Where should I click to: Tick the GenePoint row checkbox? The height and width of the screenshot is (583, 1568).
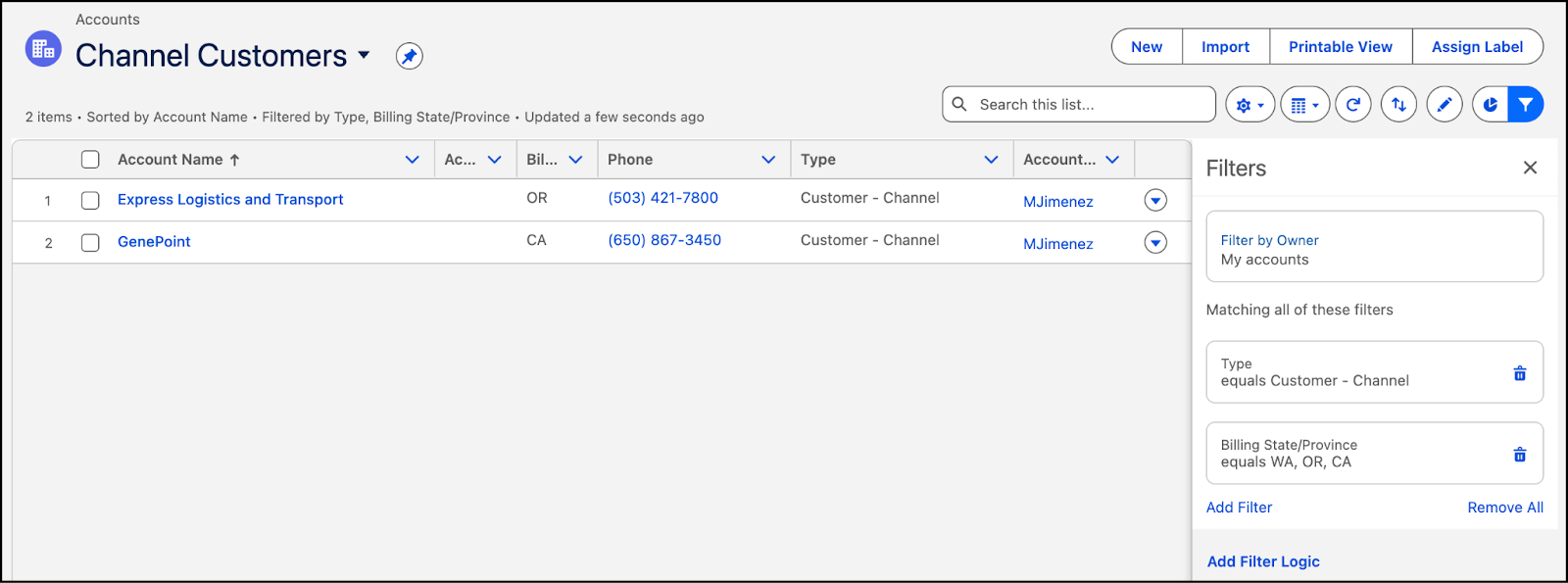90,243
